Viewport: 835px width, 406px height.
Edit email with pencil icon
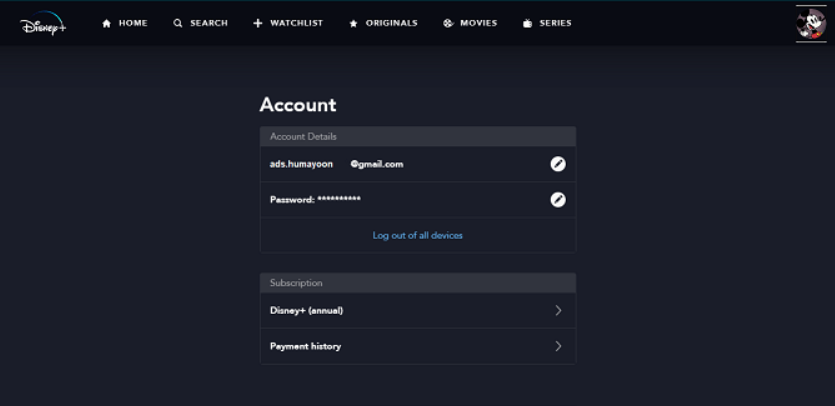(x=558, y=164)
